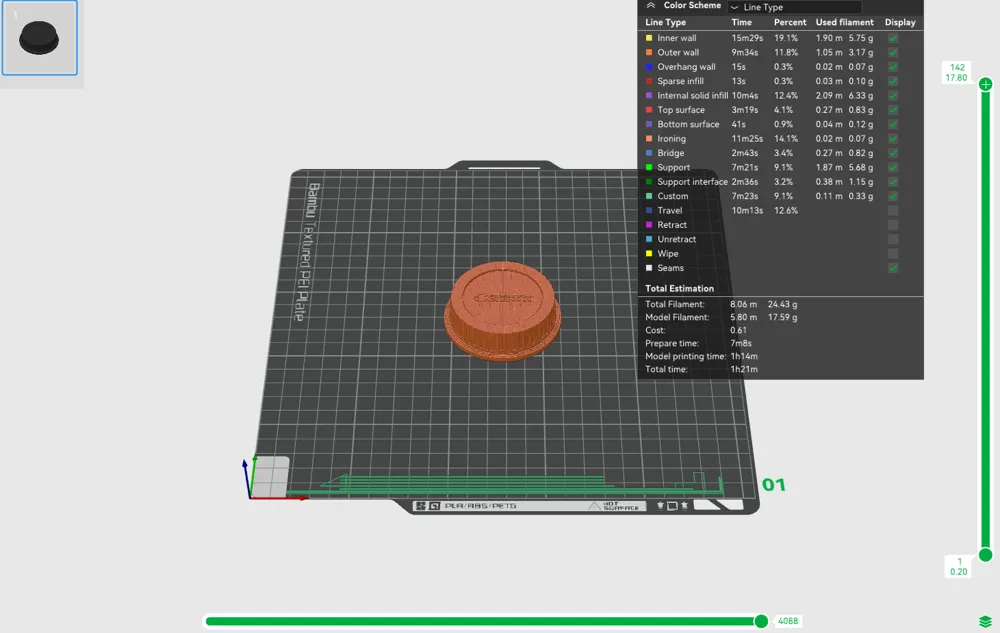Click the Outer wall orange color swatch
This screenshot has height=633, width=1000.
(650, 52)
